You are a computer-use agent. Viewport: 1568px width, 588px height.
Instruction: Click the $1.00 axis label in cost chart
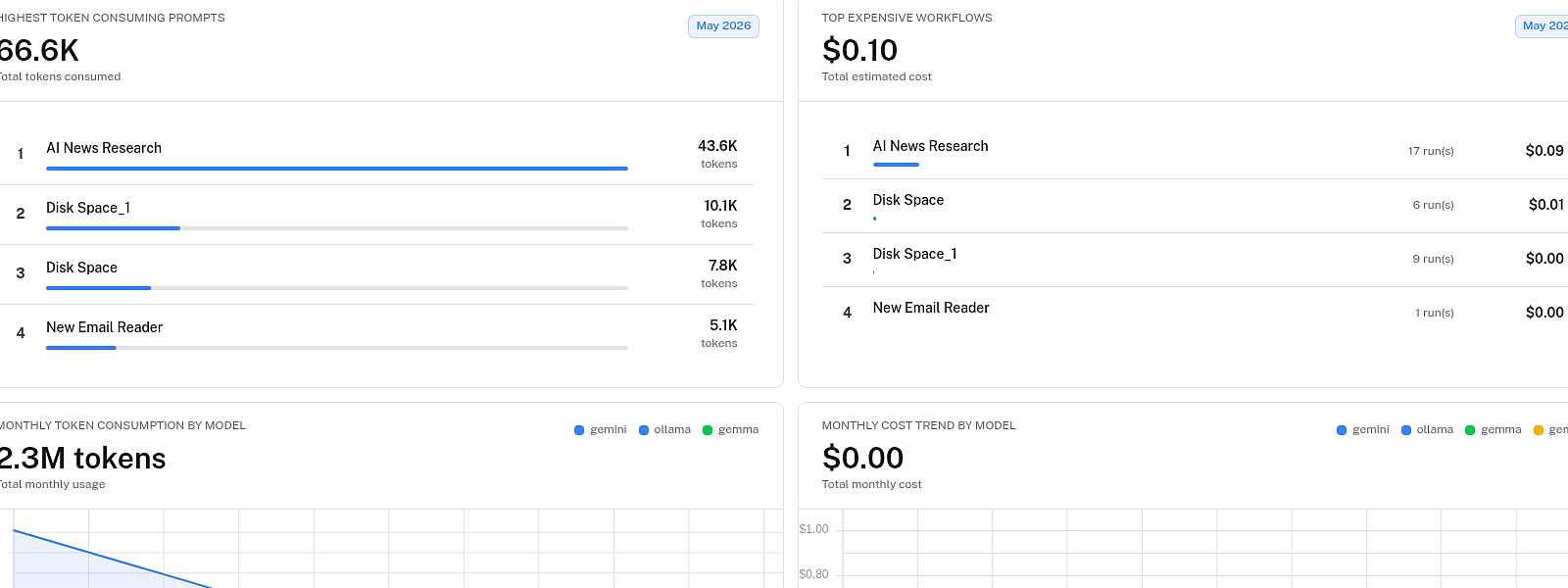click(813, 529)
